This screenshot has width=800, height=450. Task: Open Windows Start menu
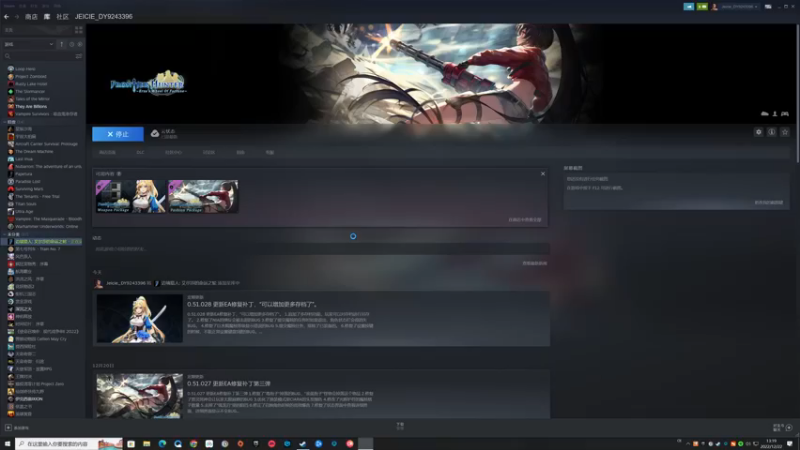pos(7,444)
